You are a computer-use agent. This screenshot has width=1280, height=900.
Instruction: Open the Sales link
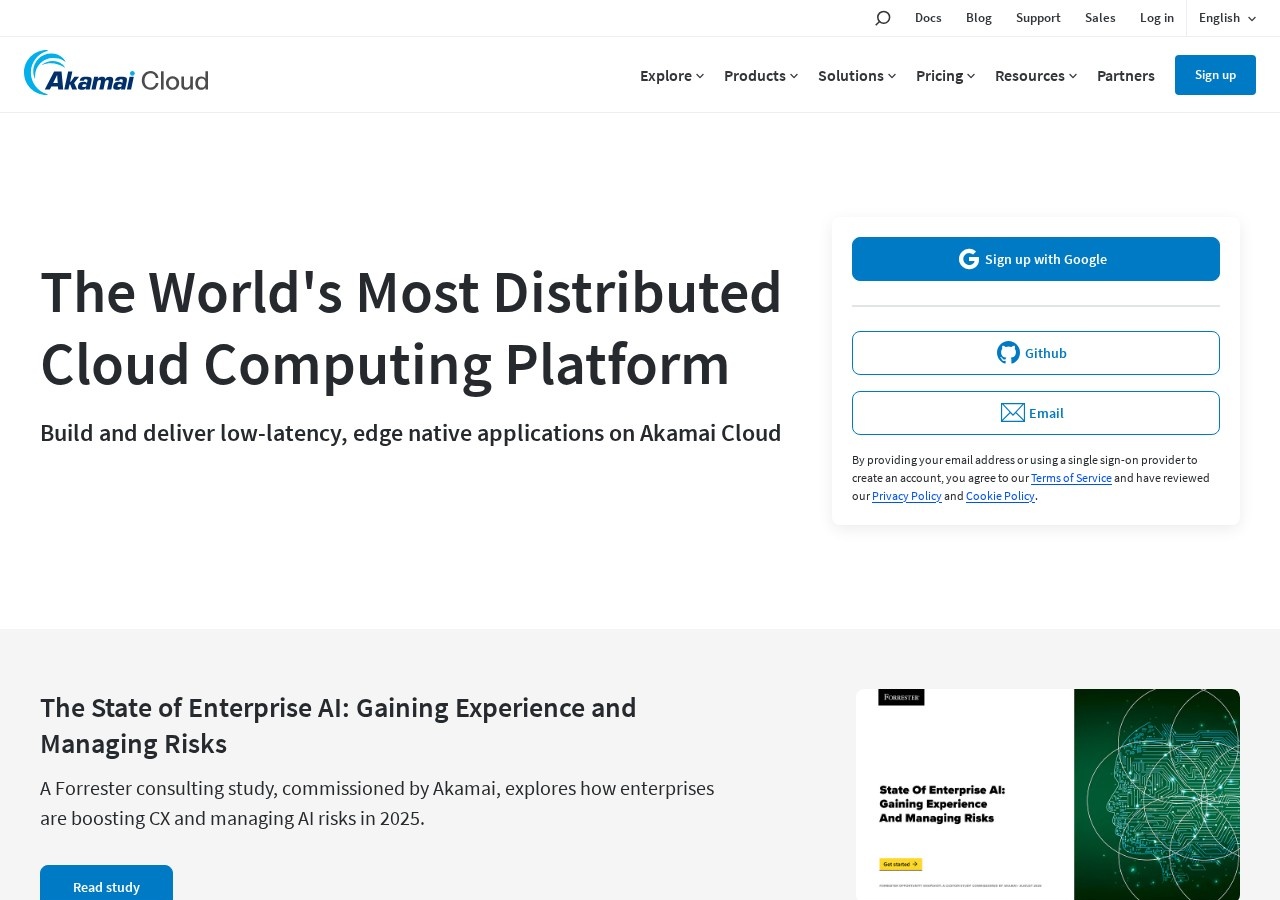click(x=1100, y=18)
